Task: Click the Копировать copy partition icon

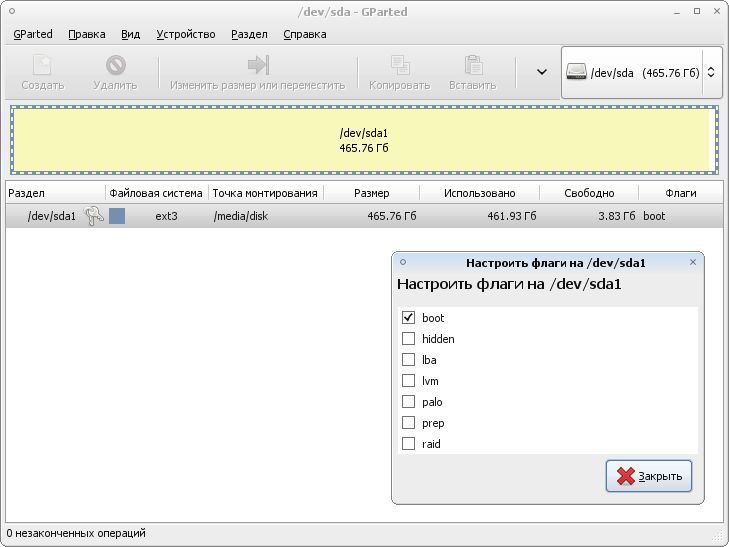Action: (400, 65)
